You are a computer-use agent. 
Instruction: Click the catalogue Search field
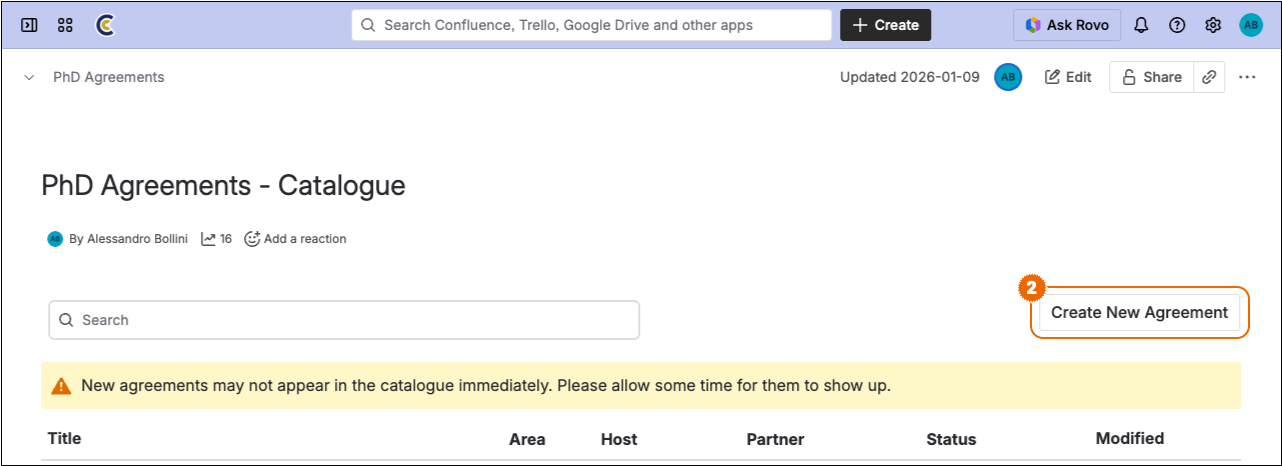(x=344, y=320)
